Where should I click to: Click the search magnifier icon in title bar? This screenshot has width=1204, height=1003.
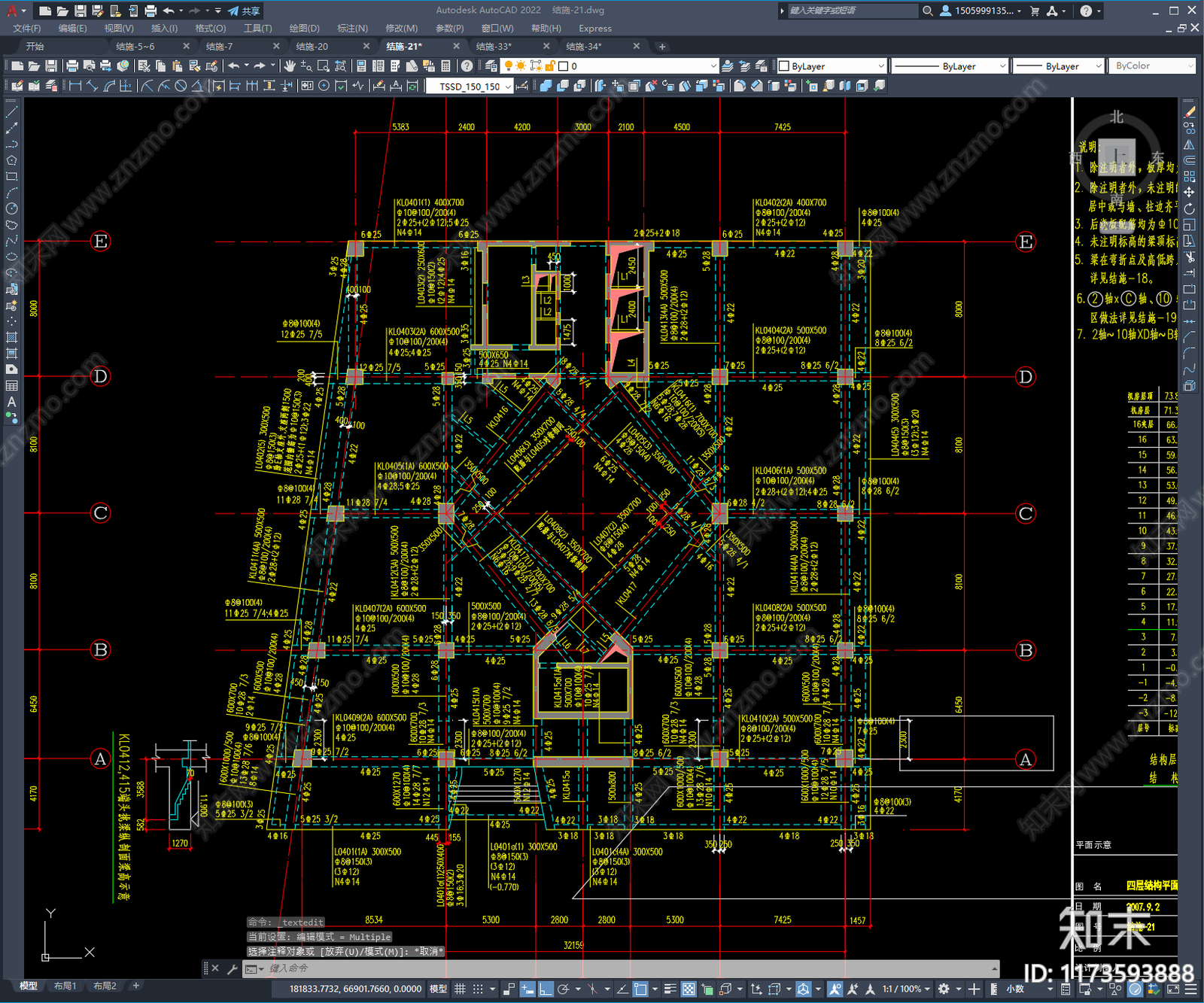click(x=927, y=11)
